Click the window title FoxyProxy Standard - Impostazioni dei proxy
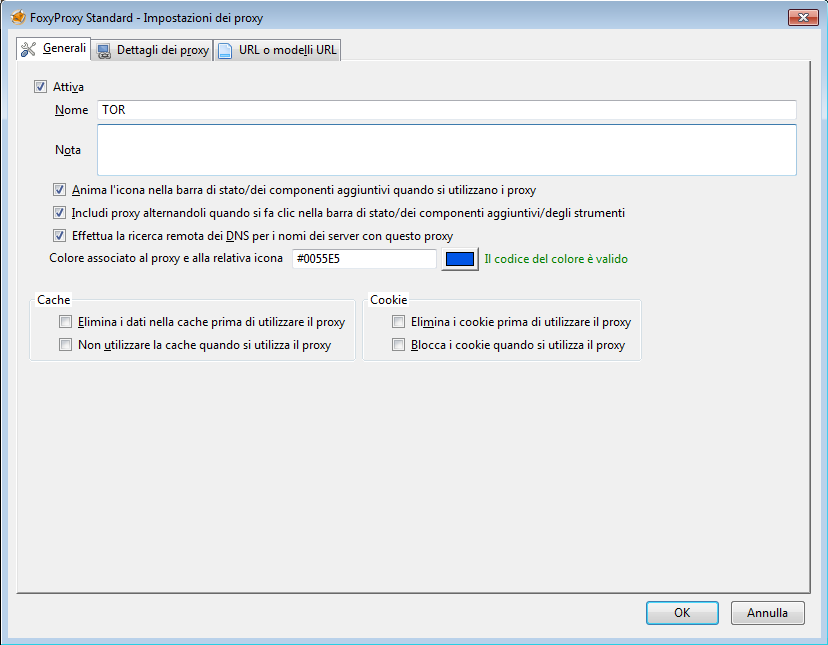This screenshot has width=828, height=645. pos(146,18)
